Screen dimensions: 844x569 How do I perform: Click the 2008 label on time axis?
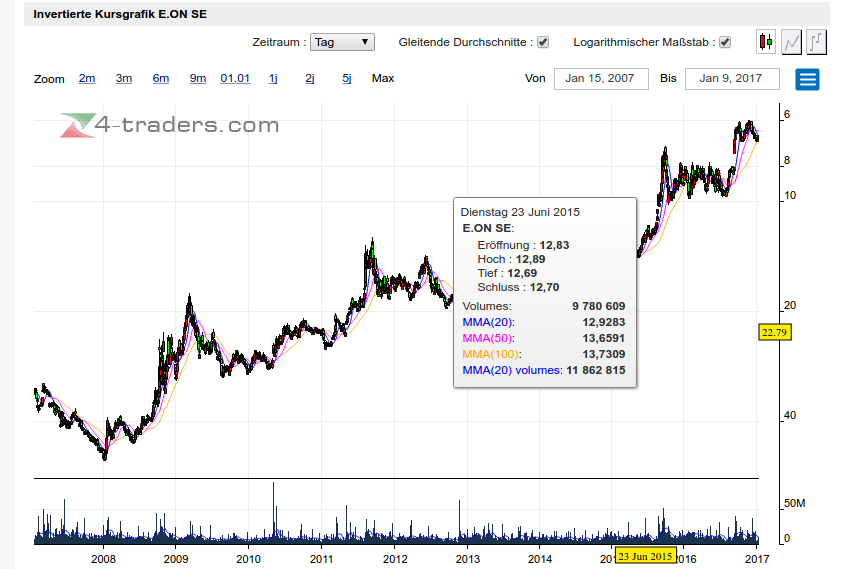[103, 559]
